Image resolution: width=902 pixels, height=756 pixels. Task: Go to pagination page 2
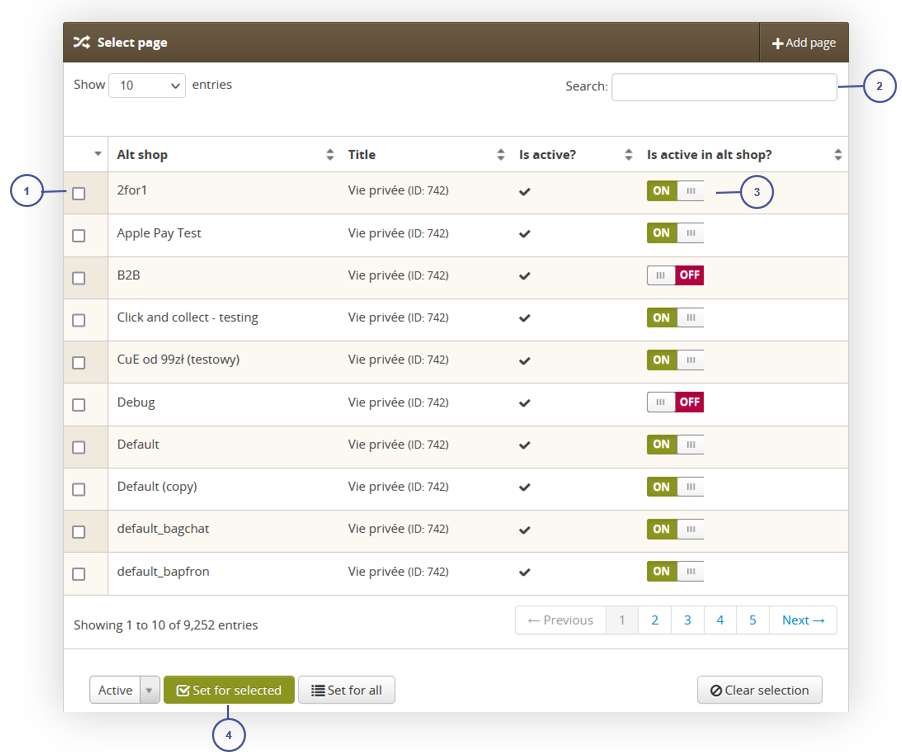pos(655,620)
